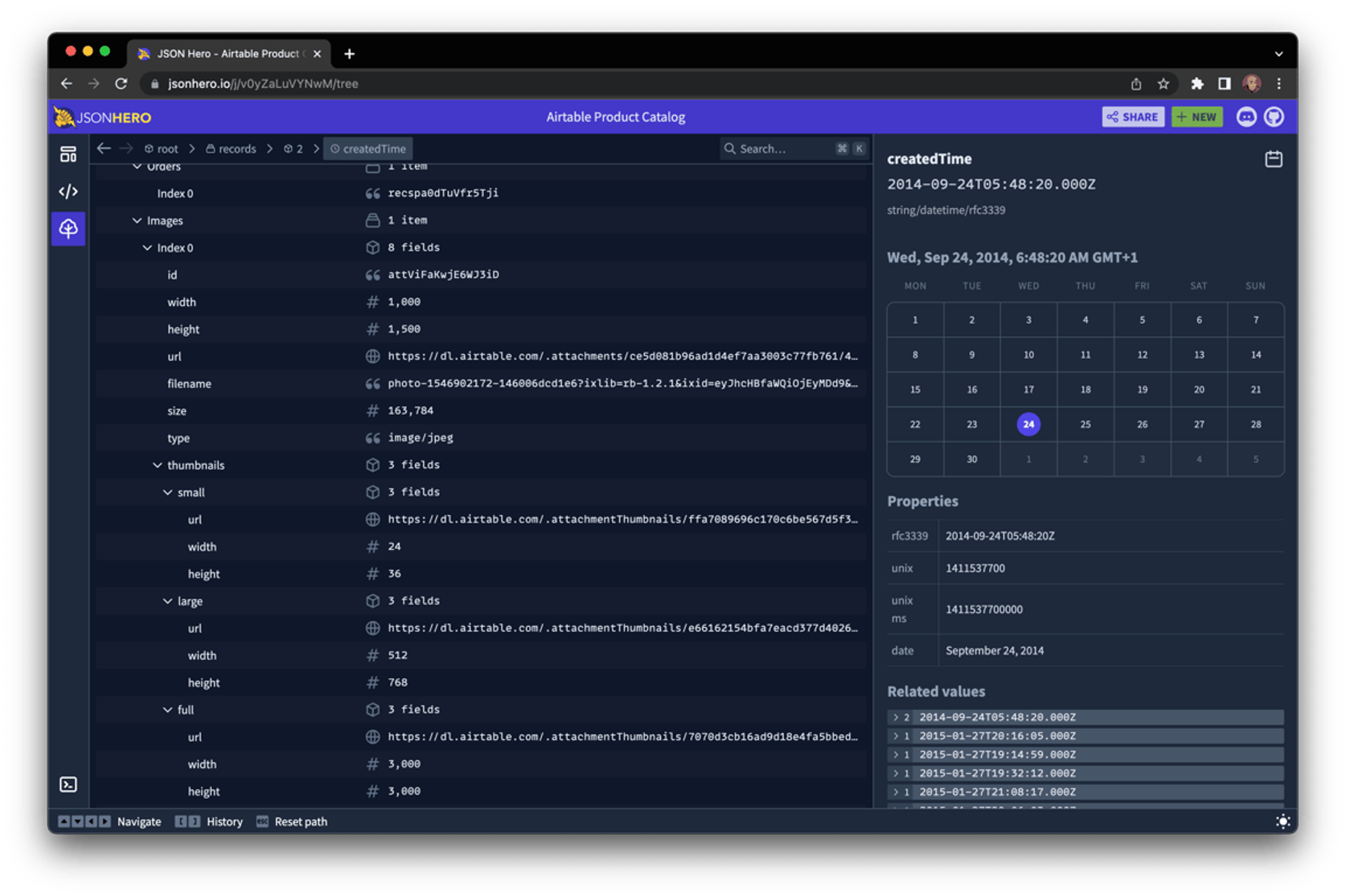
Task: Toggle light mode with the sun icon
Action: click(x=1283, y=821)
